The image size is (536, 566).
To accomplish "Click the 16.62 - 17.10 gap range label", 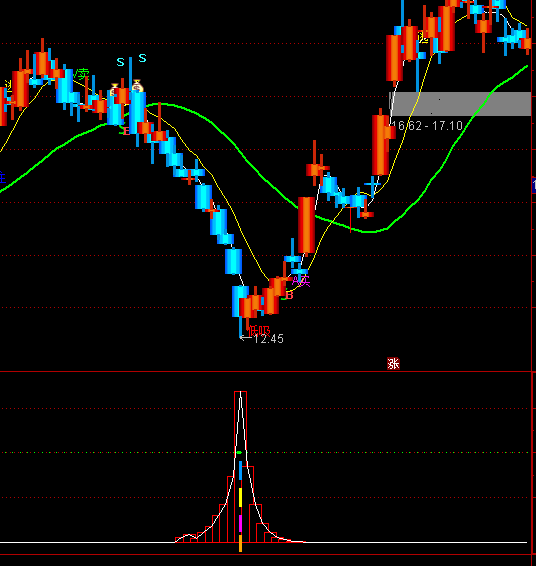I will (x=427, y=126).
